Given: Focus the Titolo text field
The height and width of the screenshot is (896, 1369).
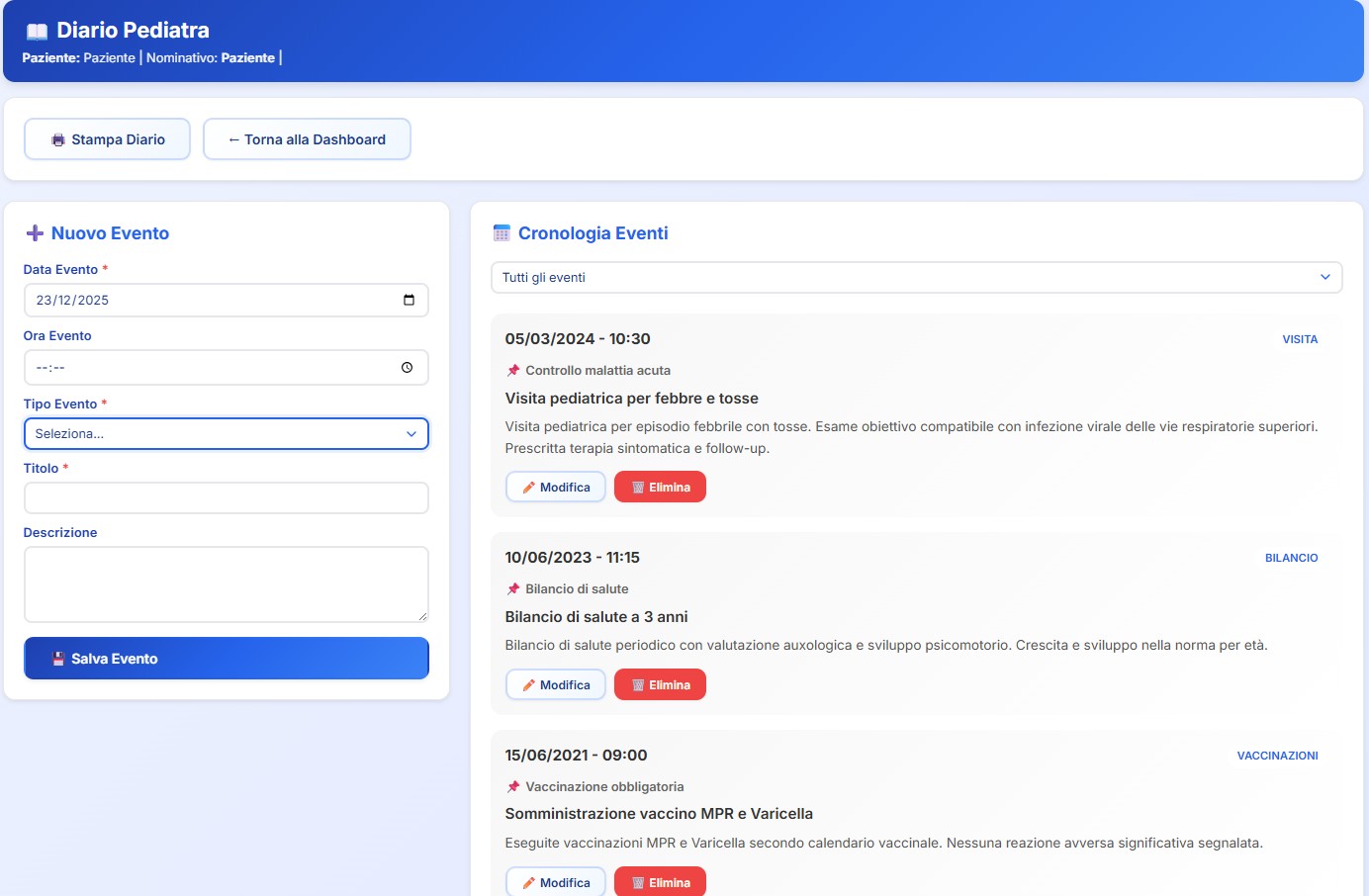Looking at the screenshot, I should click(226, 498).
